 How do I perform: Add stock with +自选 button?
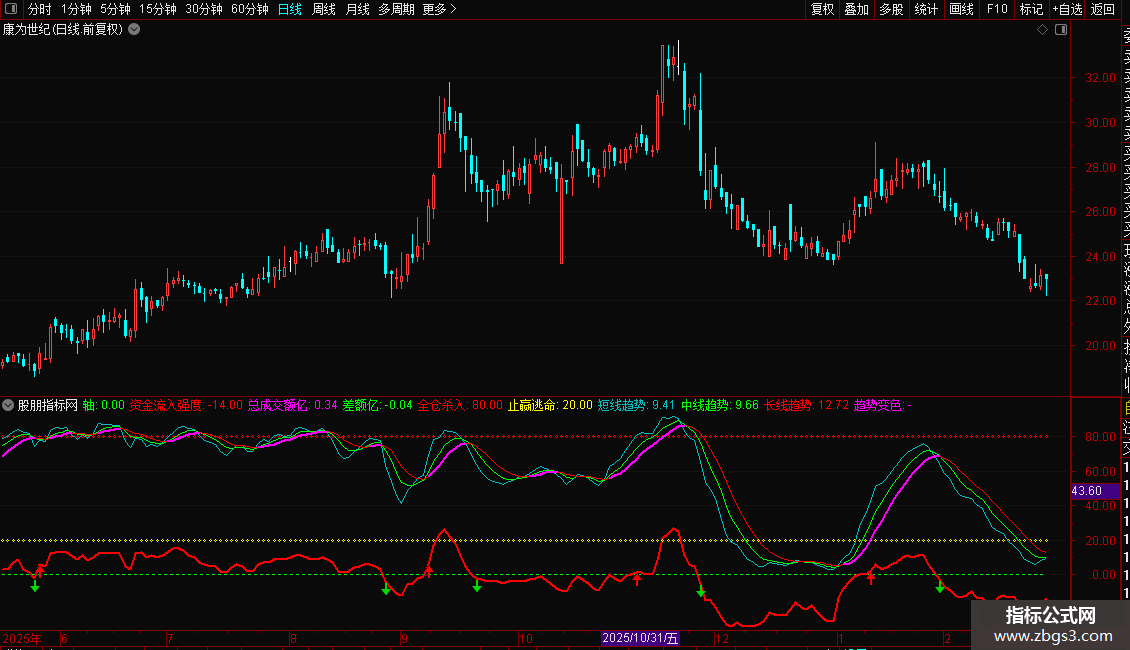(x=1067, y=9)
